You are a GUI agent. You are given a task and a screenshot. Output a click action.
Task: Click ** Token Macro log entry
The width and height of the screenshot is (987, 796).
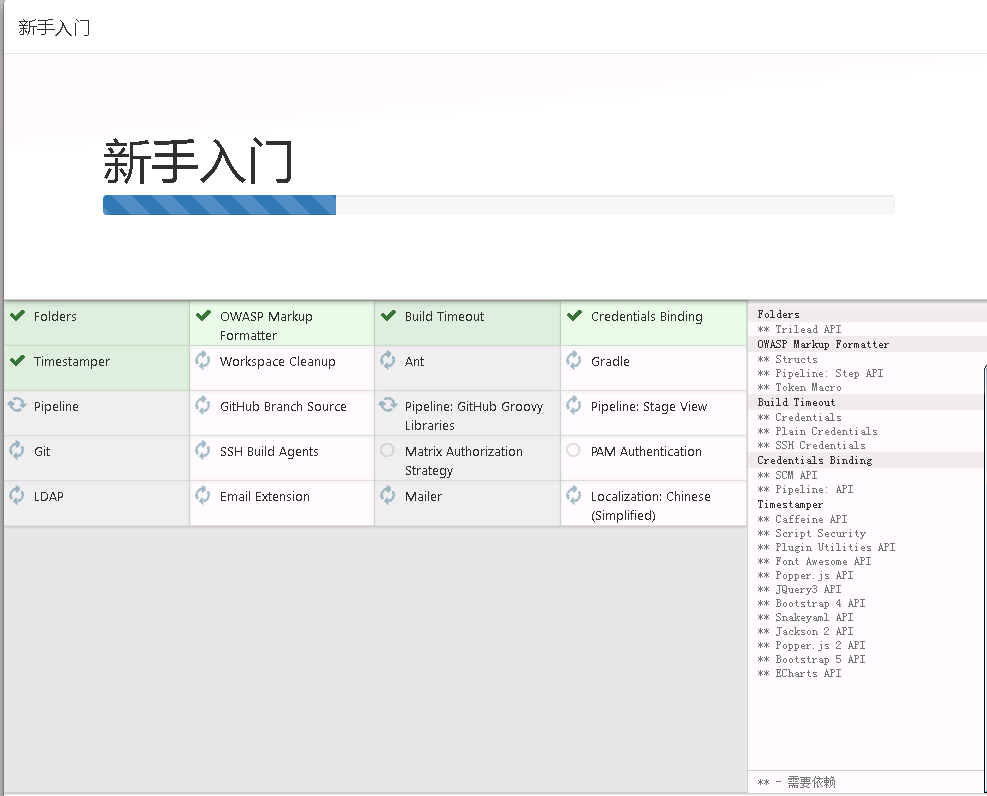[x=799, y=387]
